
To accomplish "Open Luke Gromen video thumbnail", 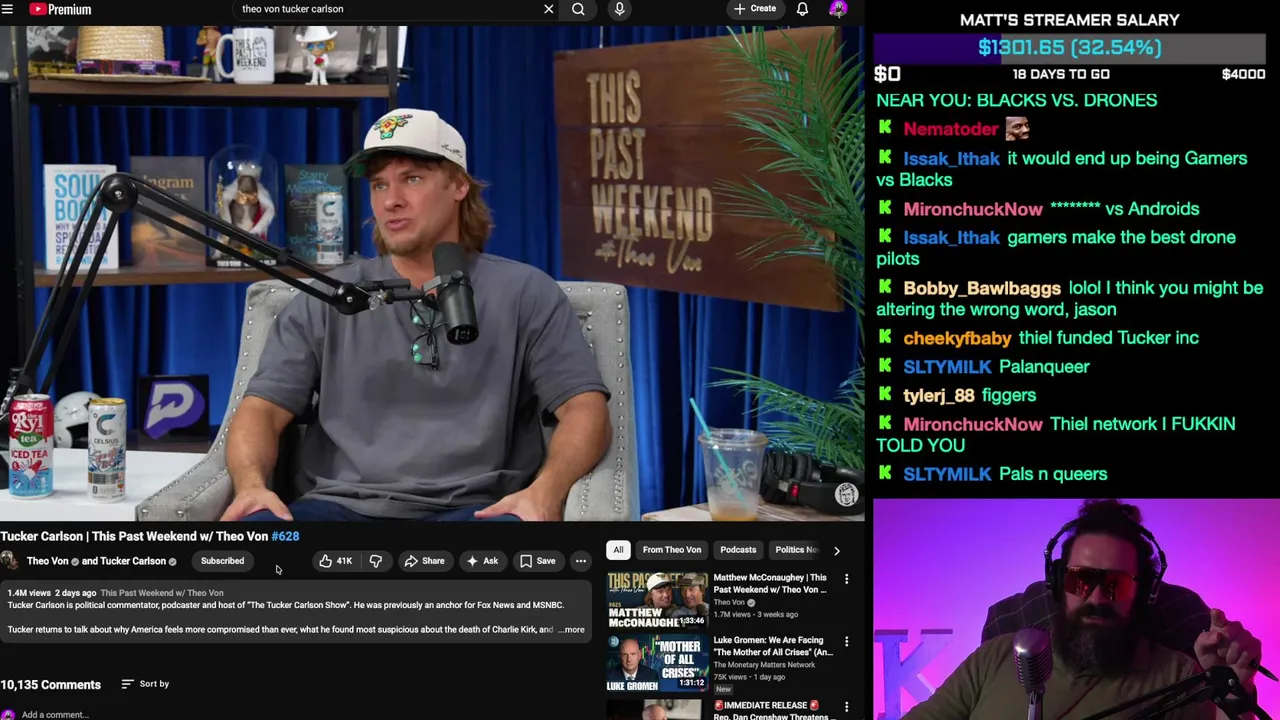I will (656, 663).
